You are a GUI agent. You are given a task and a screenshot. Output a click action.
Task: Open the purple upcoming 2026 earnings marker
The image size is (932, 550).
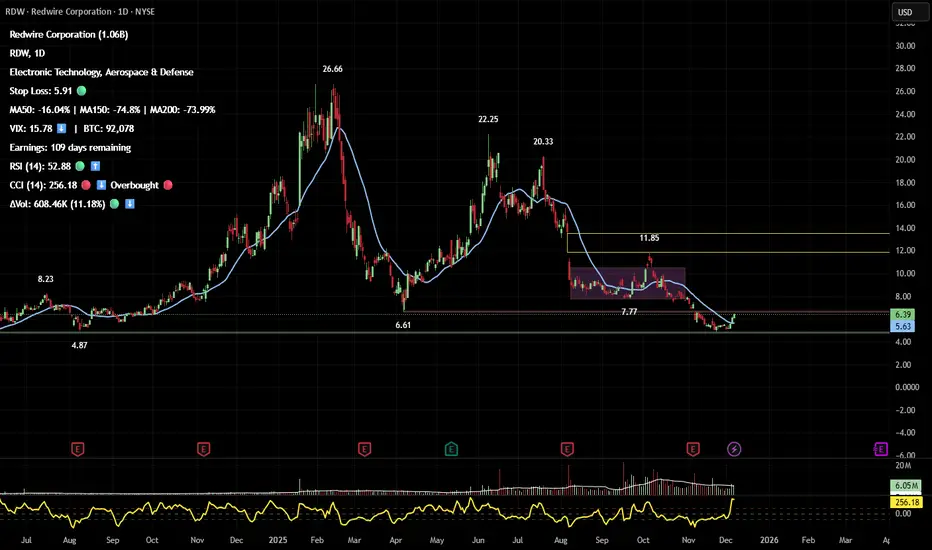[880, 449]
